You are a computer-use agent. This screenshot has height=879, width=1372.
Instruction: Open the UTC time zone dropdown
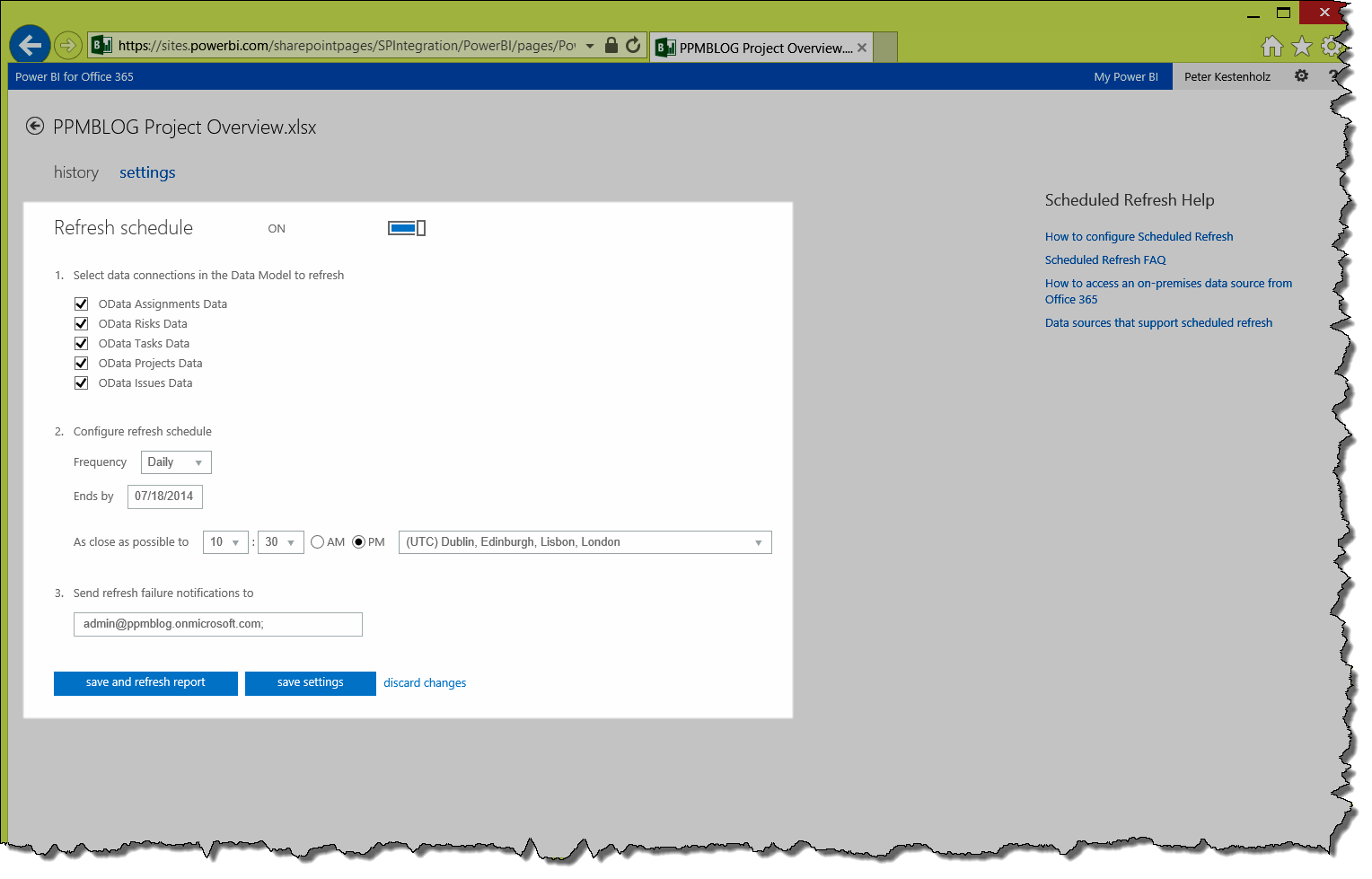[x=585, y=542]
